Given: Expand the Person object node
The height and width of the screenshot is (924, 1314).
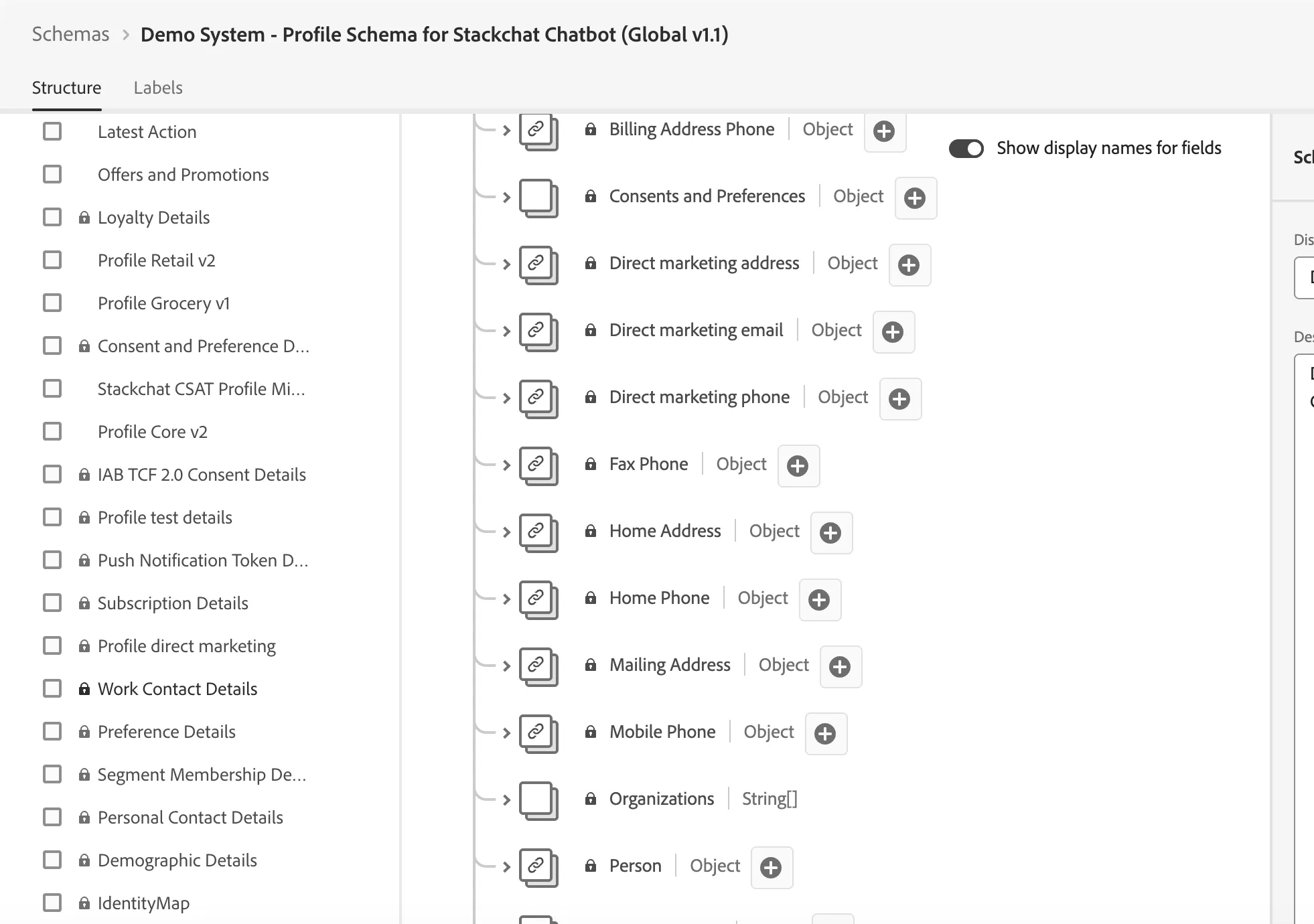Looking at the screenshot, I should click(x=506, y=866).
